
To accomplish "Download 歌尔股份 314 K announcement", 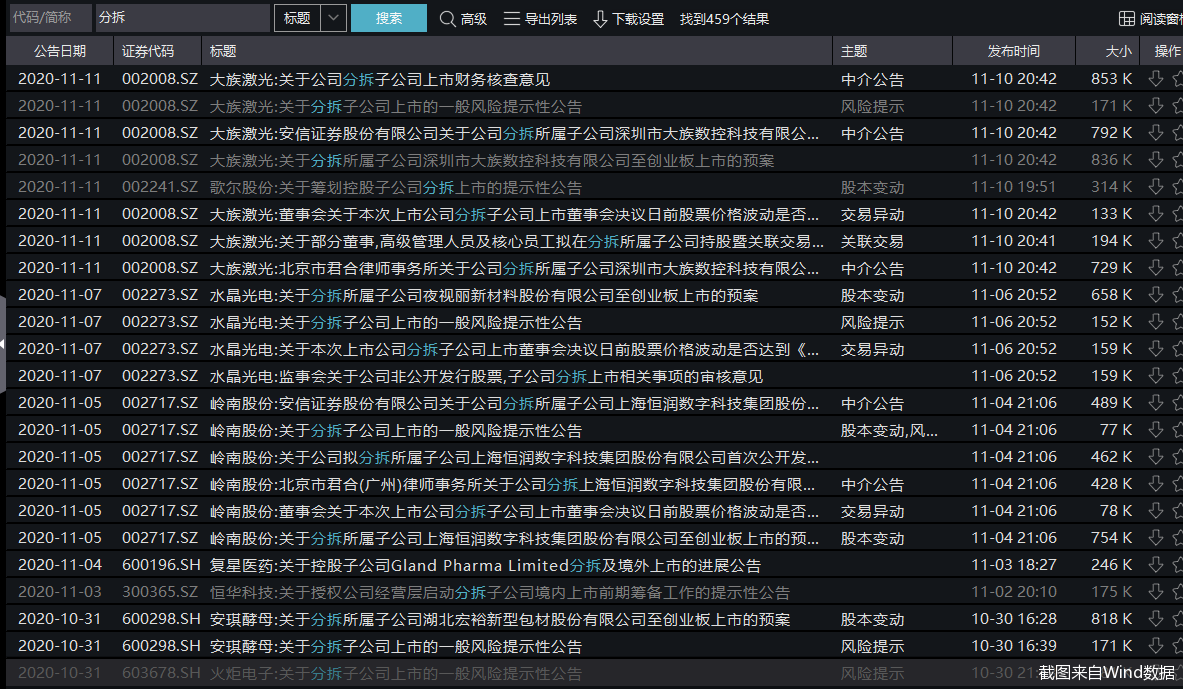I will click(1155, 186).
